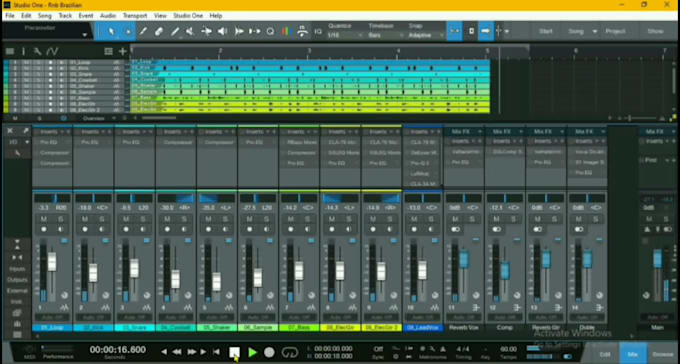Screen dimensions: 680x364
Task: Click the Rewind button
Action: click(177, 352)
